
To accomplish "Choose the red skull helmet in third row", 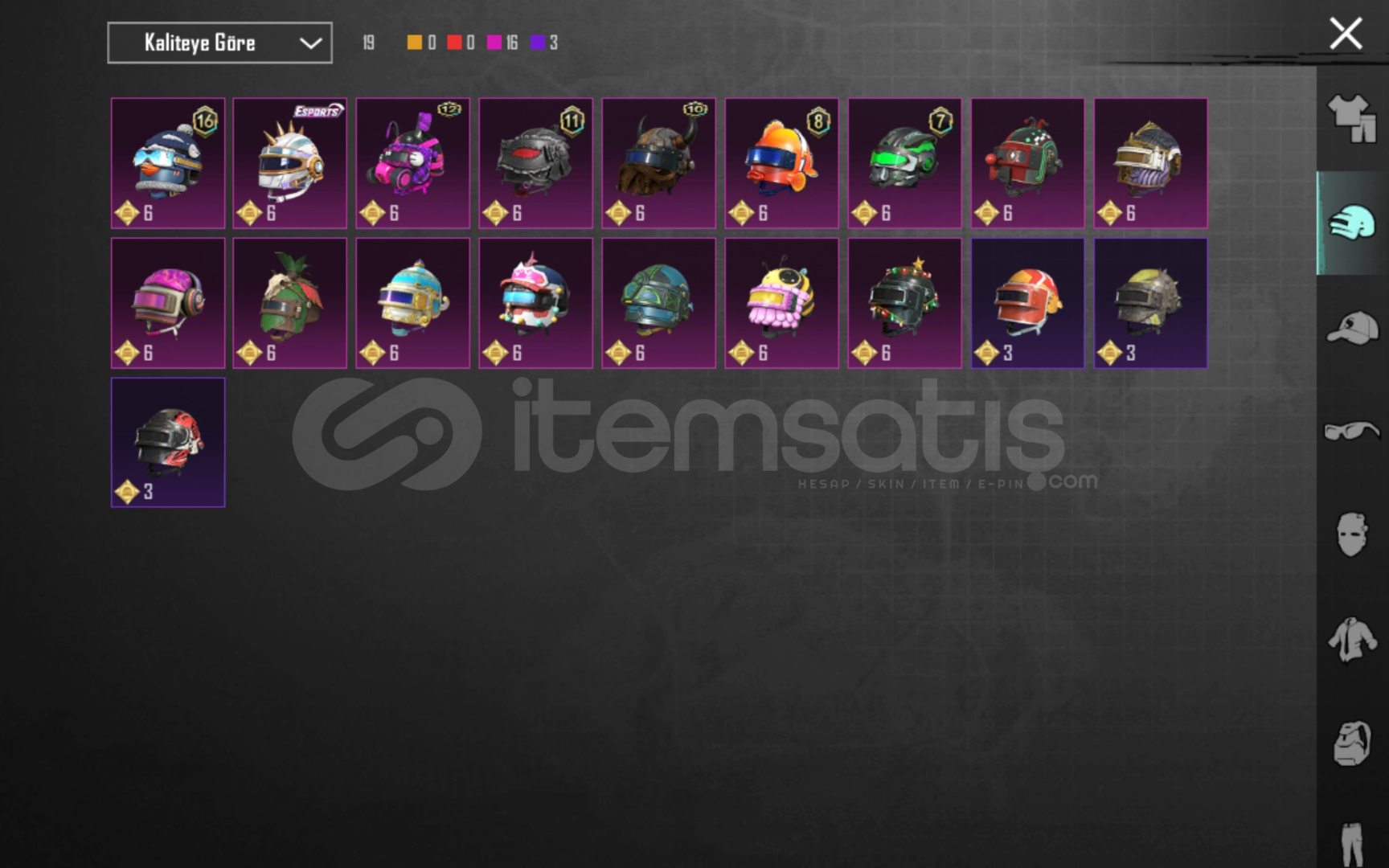I will (168, 442).
